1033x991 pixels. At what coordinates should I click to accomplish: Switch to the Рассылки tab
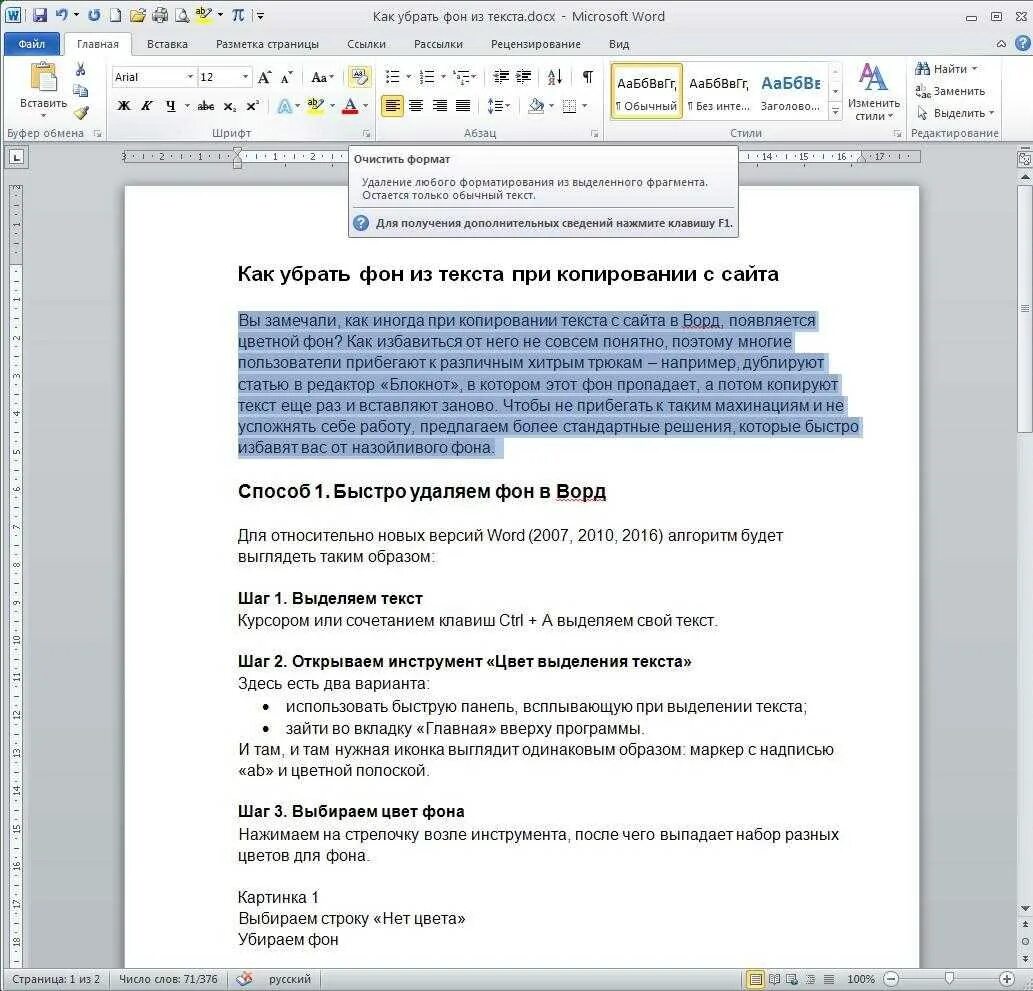pyautogui.click(x=438, y=44)
